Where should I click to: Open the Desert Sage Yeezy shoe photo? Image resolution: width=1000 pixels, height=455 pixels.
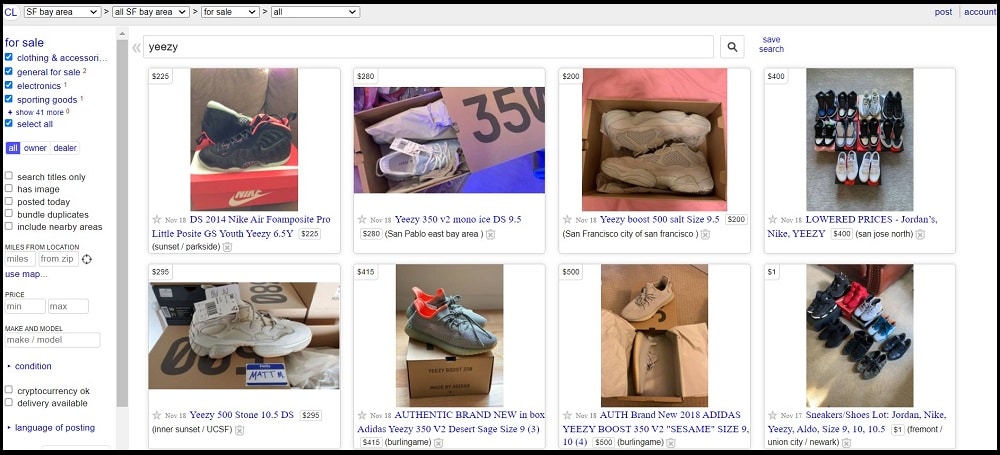pos(449,336)
